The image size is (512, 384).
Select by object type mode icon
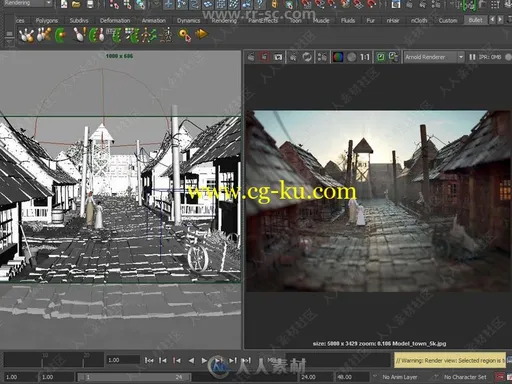[128, 4]
